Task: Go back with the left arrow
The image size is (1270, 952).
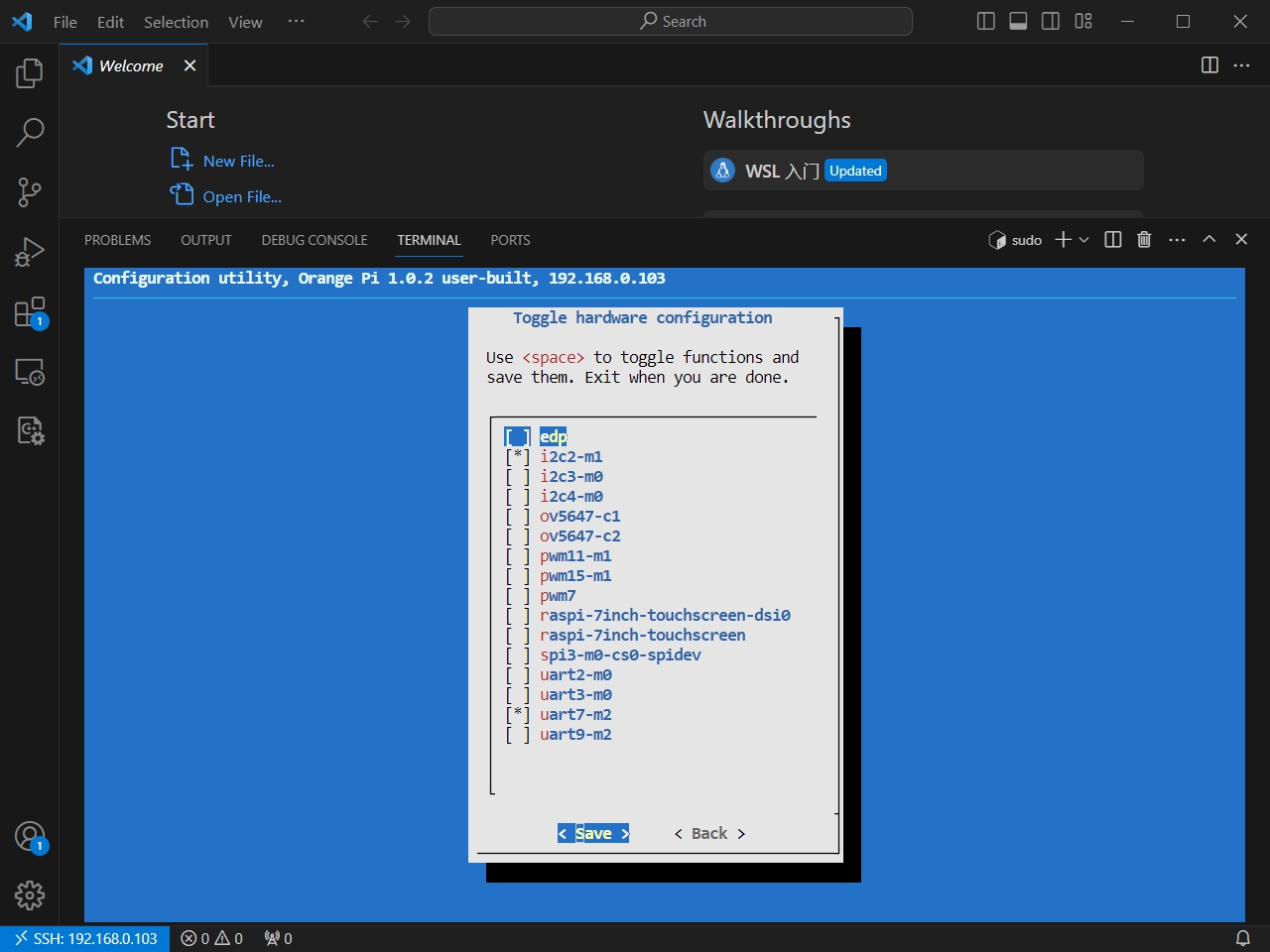Action: coord(370,21)
